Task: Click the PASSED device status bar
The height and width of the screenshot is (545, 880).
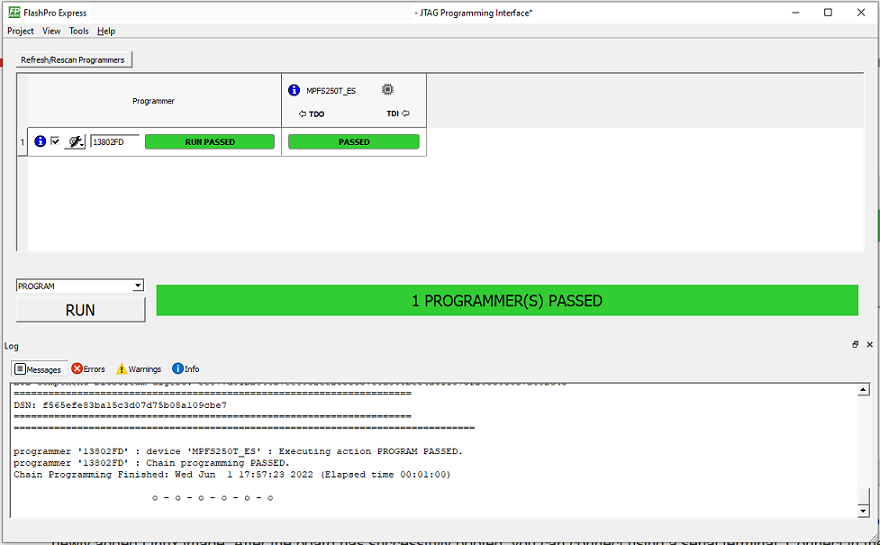Action: click(x=354, y=142)
